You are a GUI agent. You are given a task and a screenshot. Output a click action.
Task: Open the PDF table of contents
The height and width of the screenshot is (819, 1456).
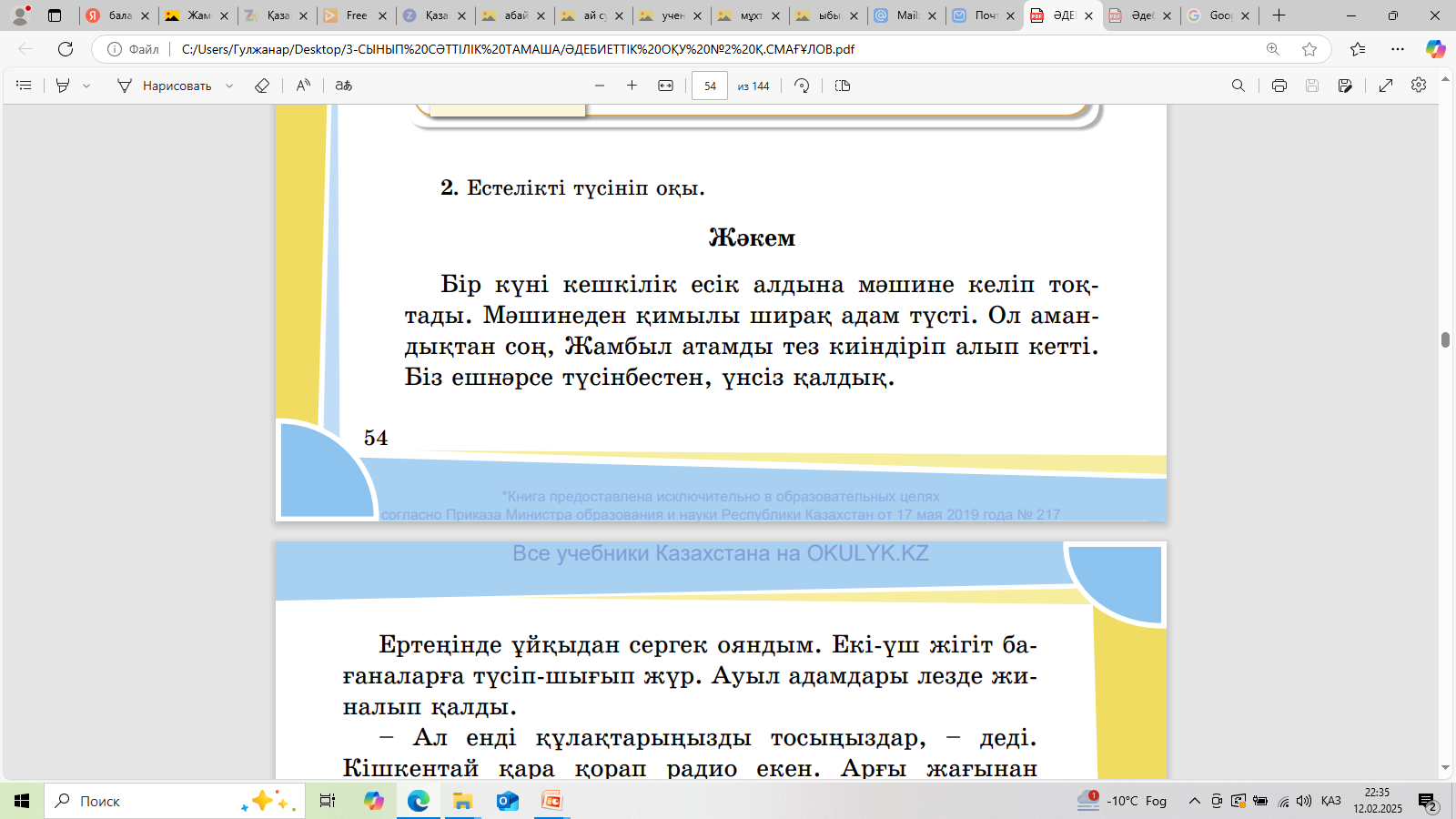pos(25,86)
